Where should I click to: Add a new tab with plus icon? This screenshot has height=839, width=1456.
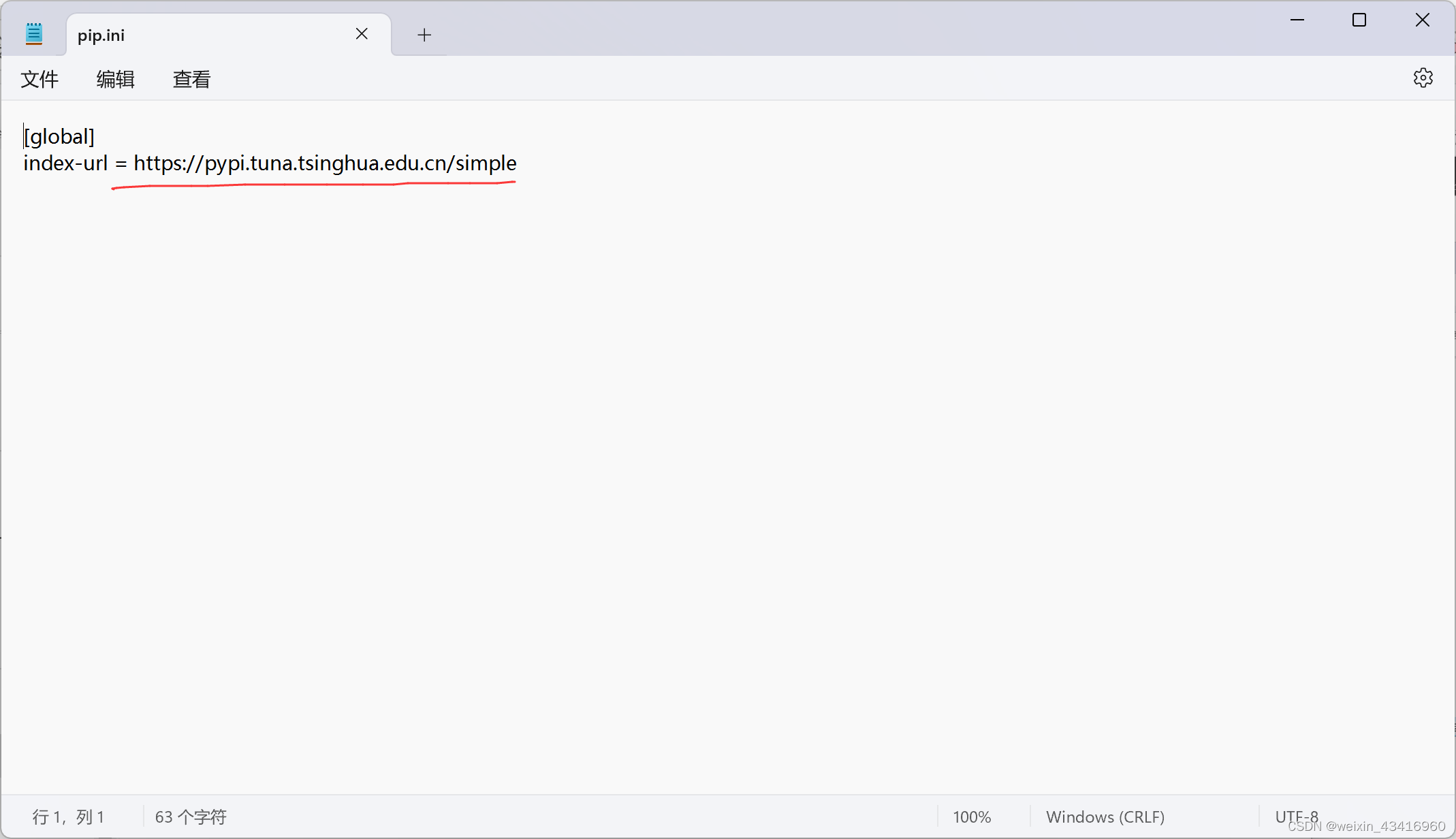pyautogui.click(x=424, y=35)
